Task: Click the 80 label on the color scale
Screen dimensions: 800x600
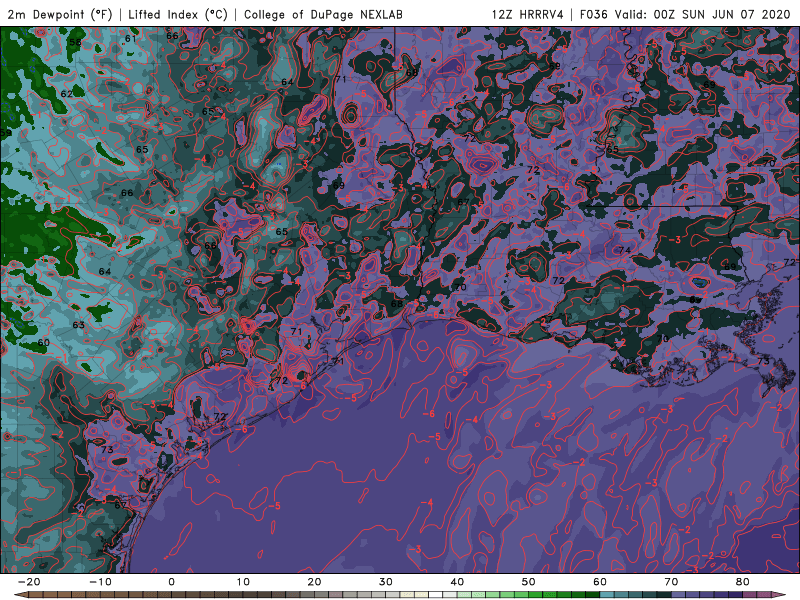Action: (x=743, y=582)
